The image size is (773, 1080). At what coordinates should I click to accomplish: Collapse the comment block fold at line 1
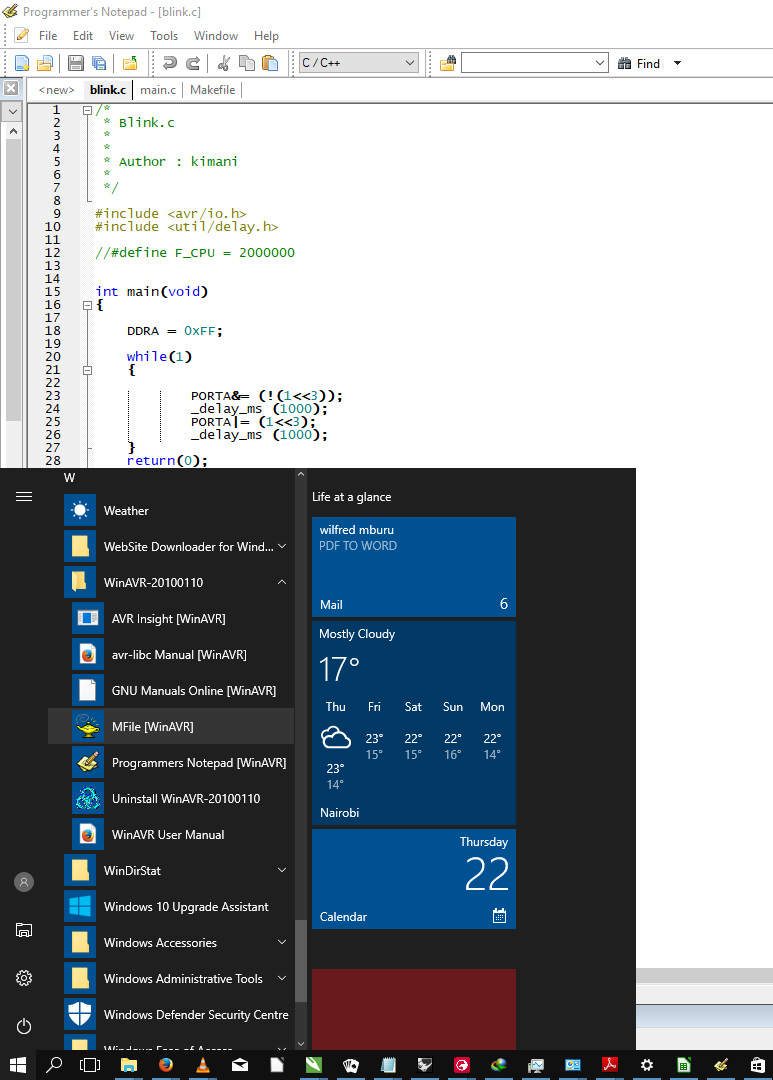tap(87, 110)
